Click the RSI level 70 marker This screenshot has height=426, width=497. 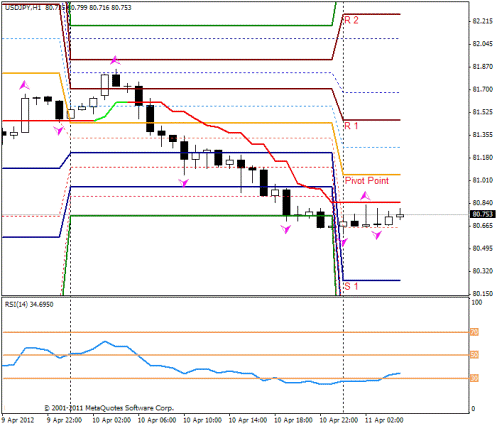[474, 332]
